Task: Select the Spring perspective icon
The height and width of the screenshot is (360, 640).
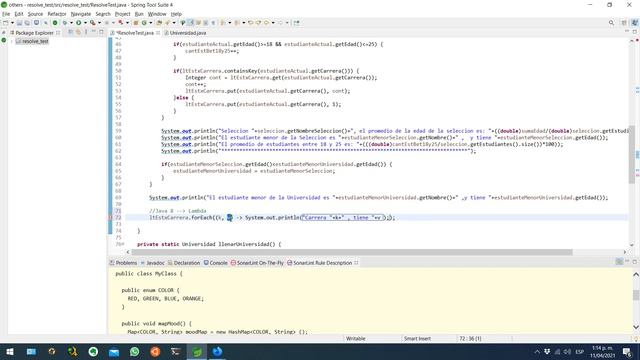Action: 635,23
